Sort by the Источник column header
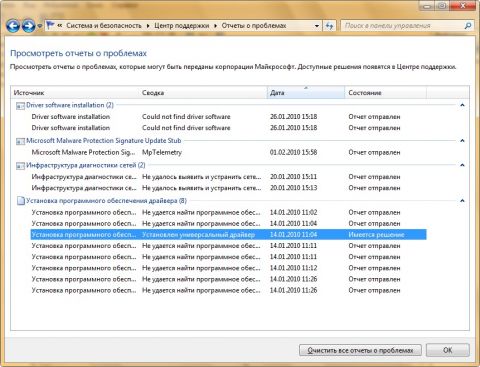This screenshot has height=367, width=480. pyautogui.click(x=75, y=93)
